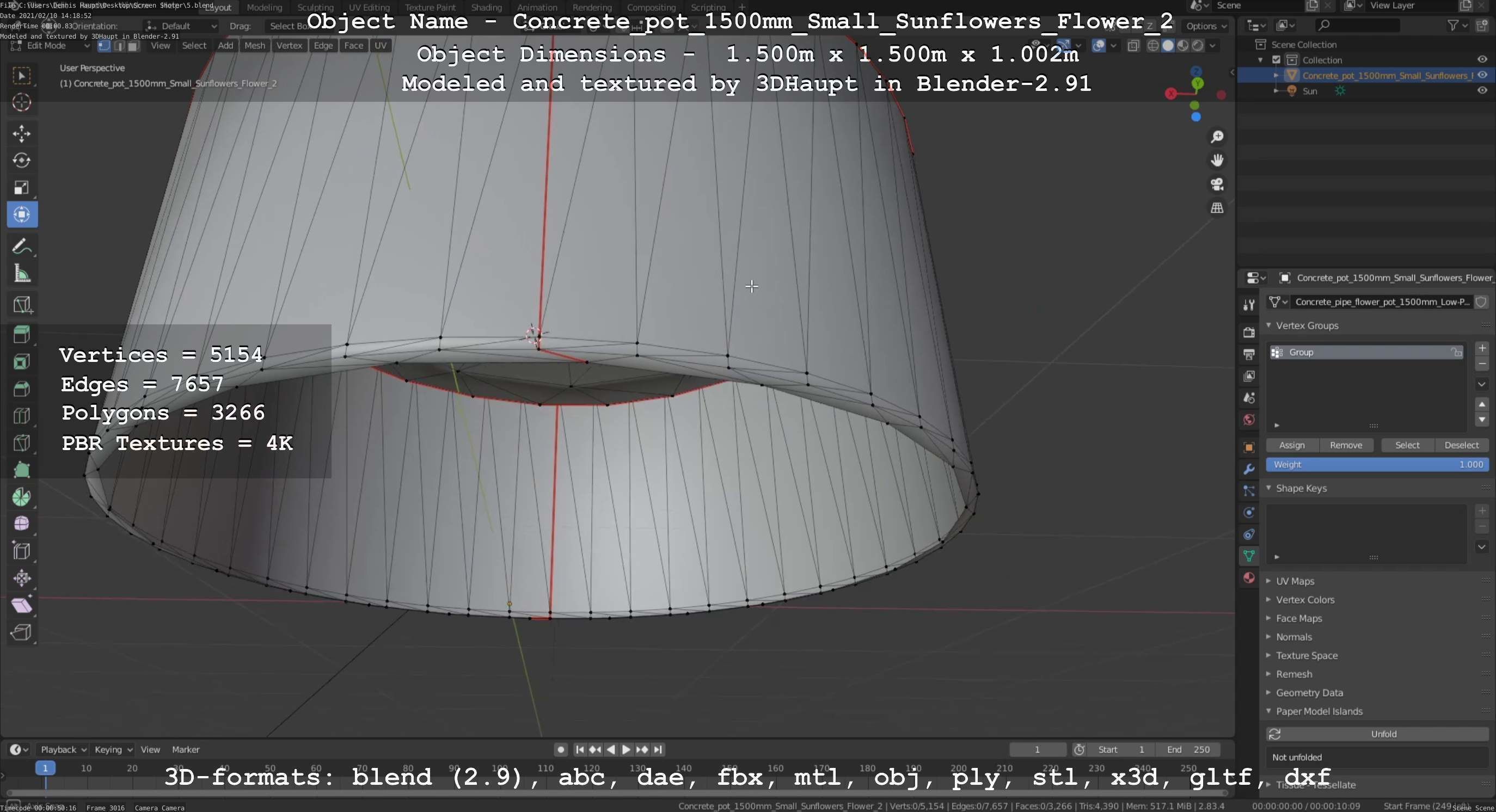Select the Spin tool
The image size is (1496, 812).
22,497
